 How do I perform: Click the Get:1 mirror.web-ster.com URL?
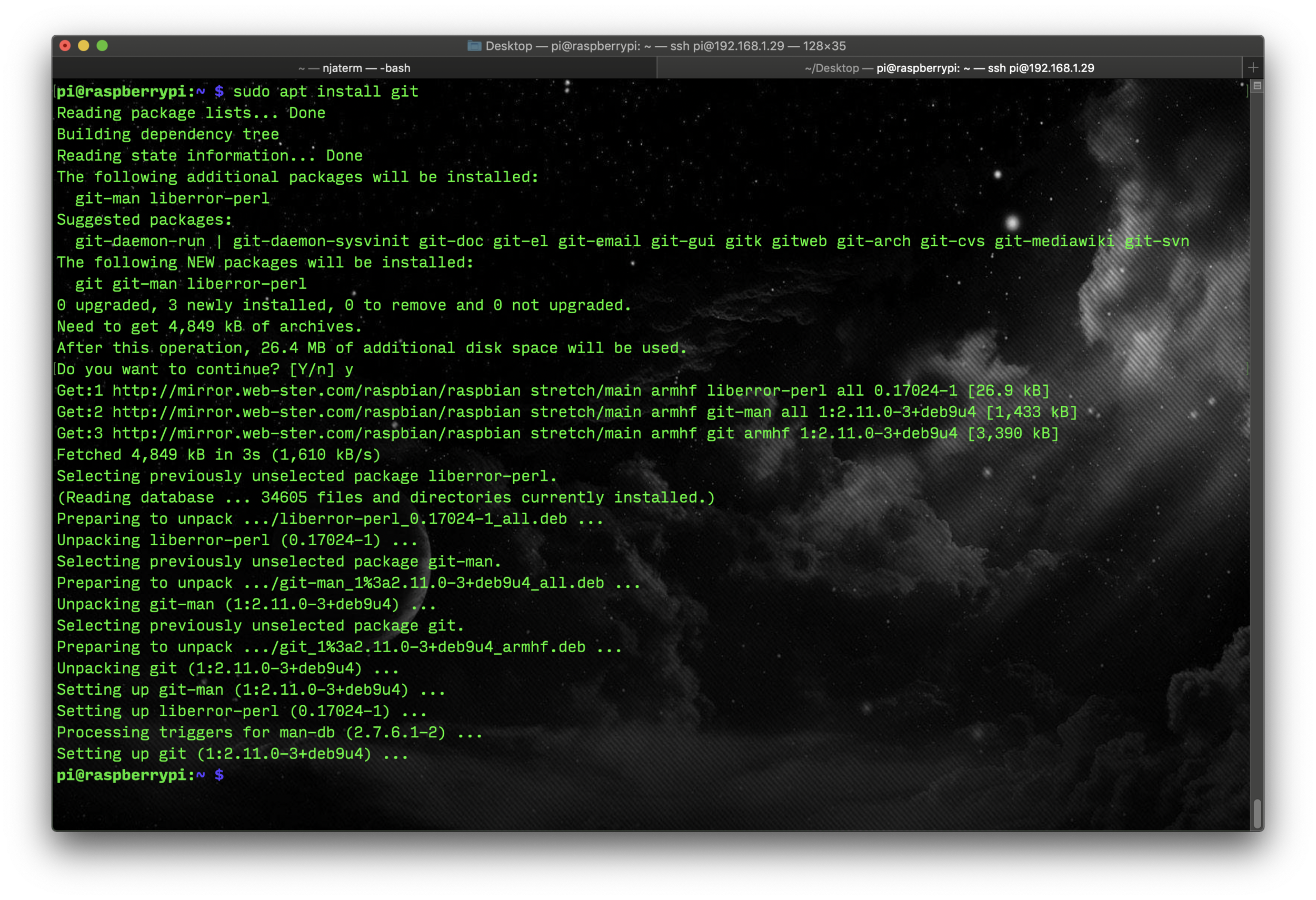point(316,391)
